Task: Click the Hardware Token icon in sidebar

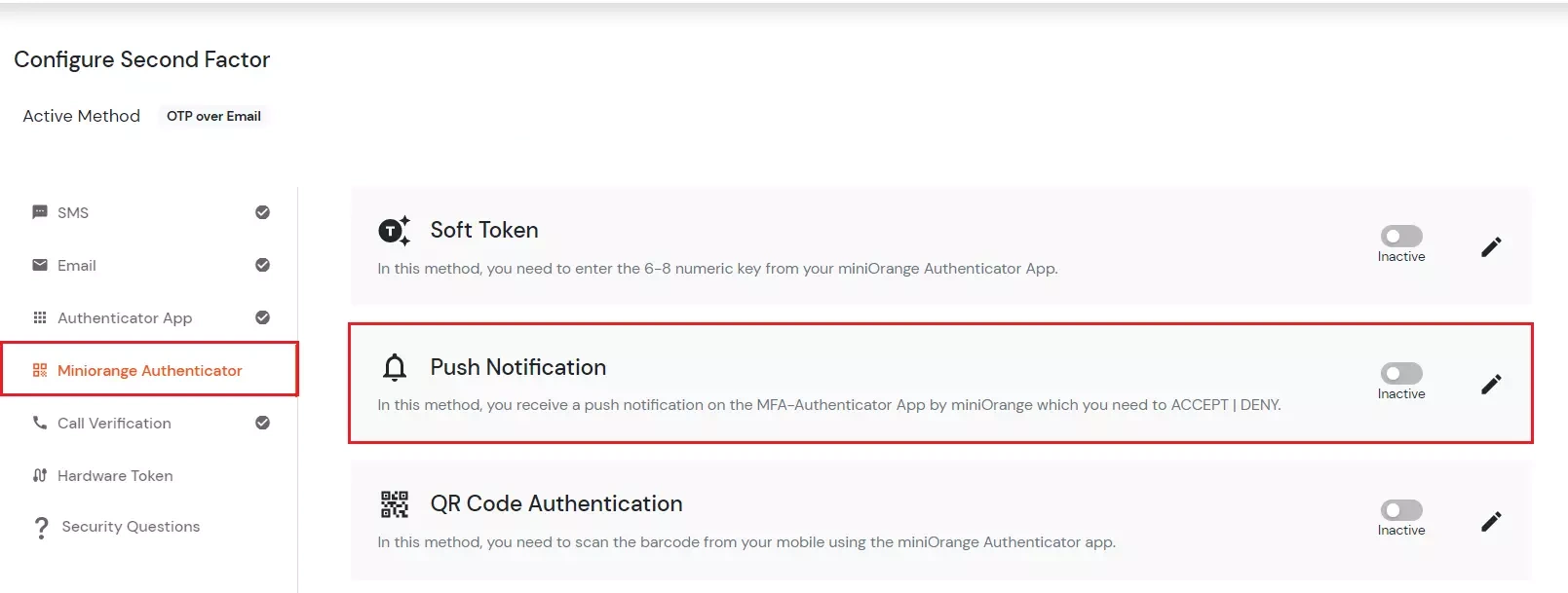Action: 39,475
